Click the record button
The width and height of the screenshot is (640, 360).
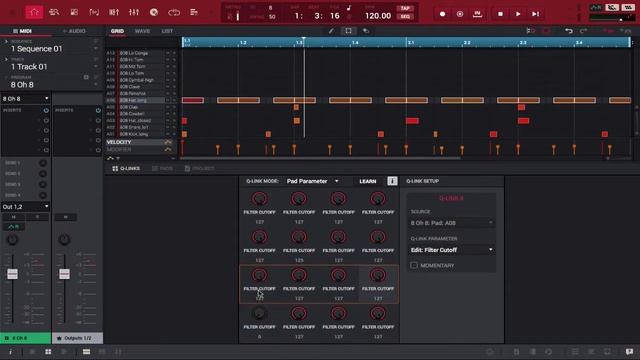(x=442, y=14)
